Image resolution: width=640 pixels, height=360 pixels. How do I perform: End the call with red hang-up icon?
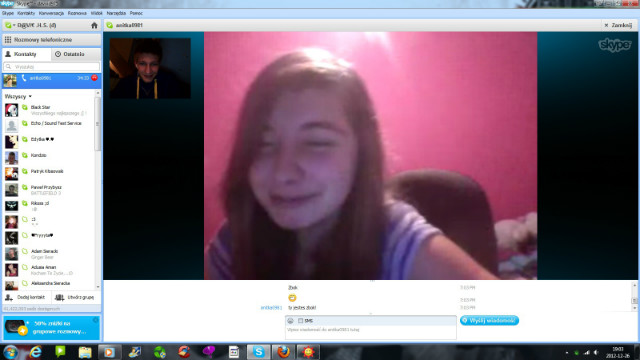click(94, 78)
